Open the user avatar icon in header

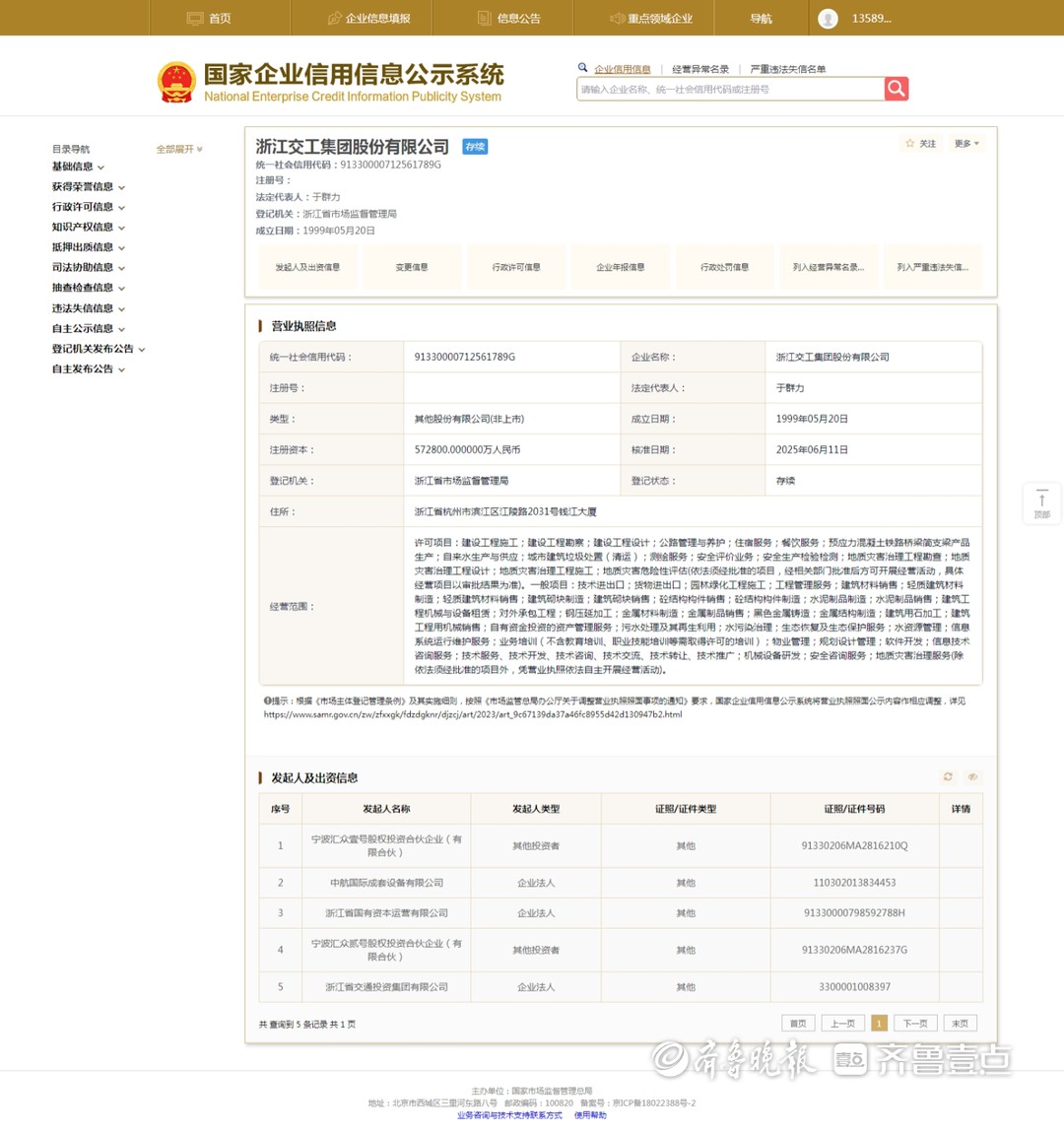tap(828, 19)
